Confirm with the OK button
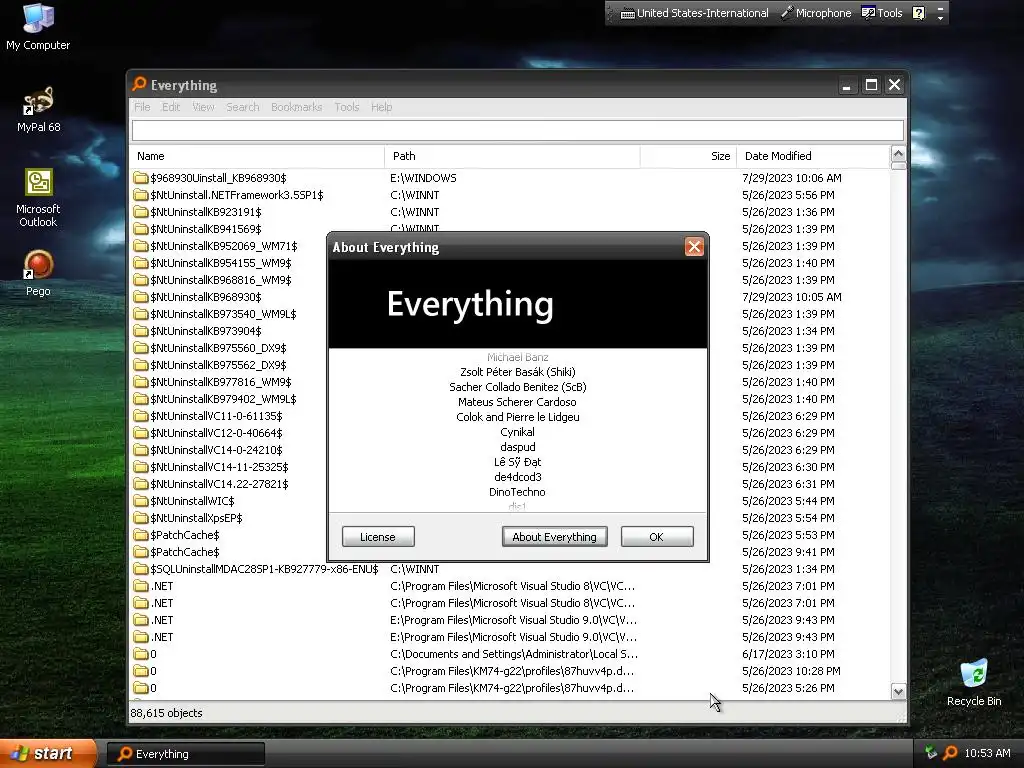Viewport: 1024px width, 768px height. 656,537
